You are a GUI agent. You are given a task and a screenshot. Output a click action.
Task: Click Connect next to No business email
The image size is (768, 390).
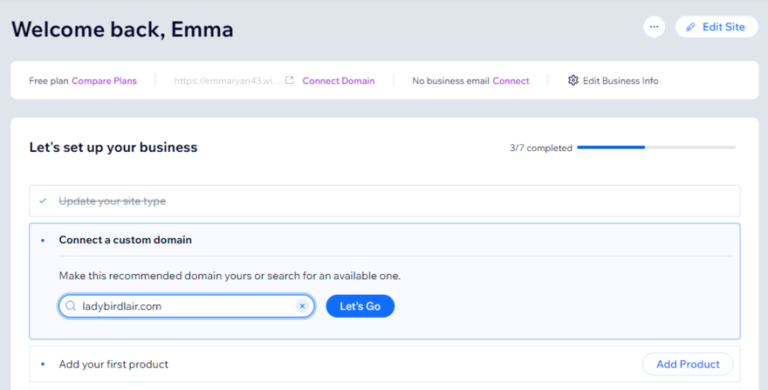click(511, 81)
